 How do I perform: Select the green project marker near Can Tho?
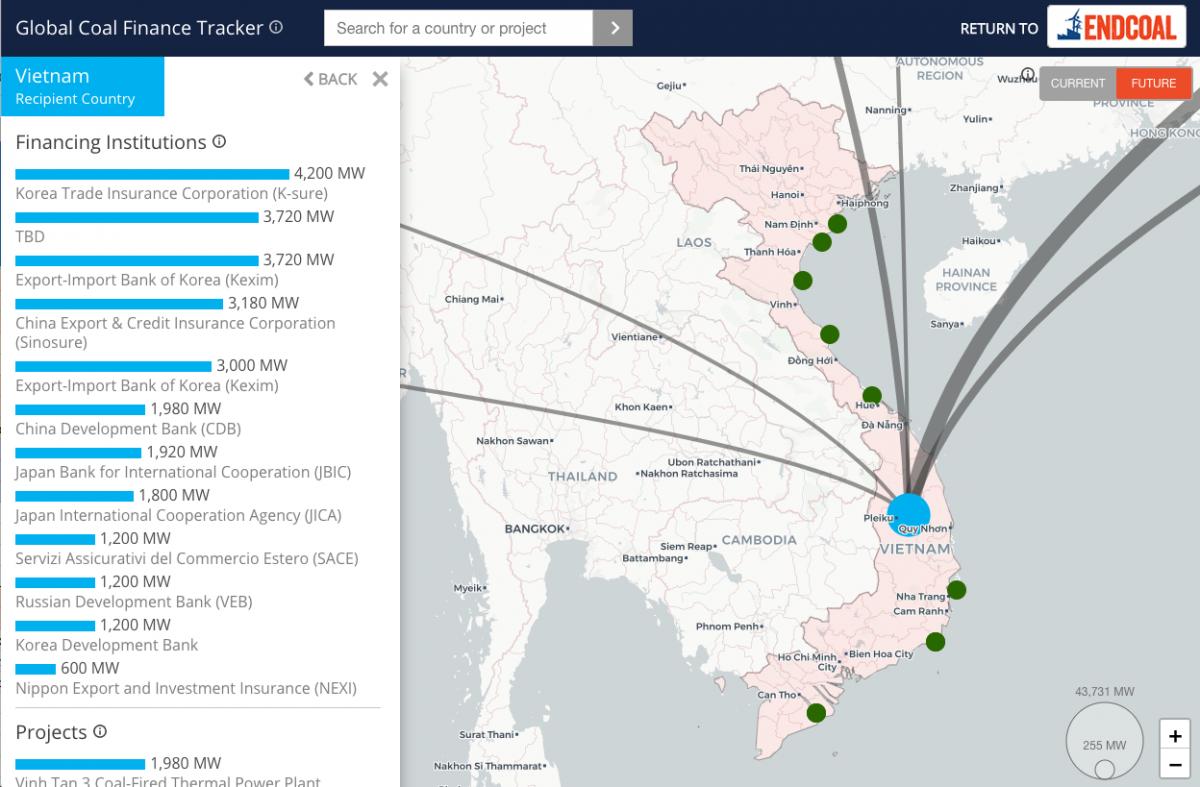(x=816, y=713)
